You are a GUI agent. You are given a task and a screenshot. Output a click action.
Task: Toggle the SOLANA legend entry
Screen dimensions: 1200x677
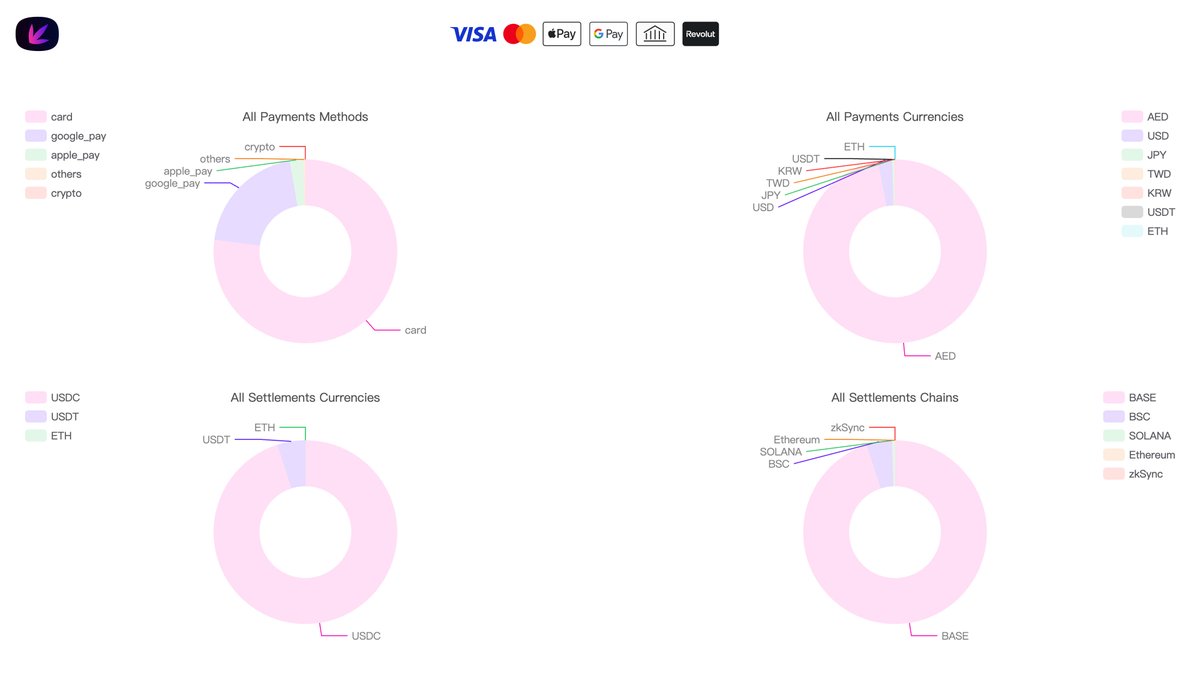point(1137,436)
